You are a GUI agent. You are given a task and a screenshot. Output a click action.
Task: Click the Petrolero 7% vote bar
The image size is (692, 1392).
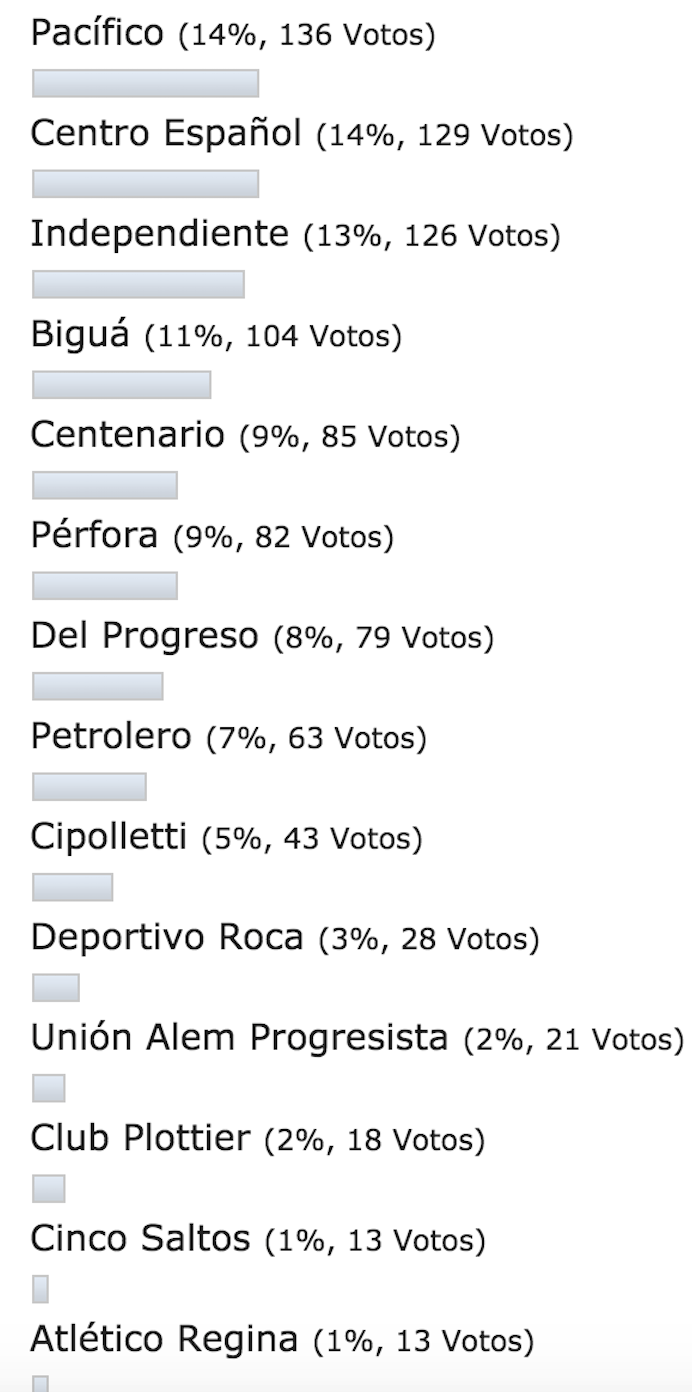(x=89, y=787)
